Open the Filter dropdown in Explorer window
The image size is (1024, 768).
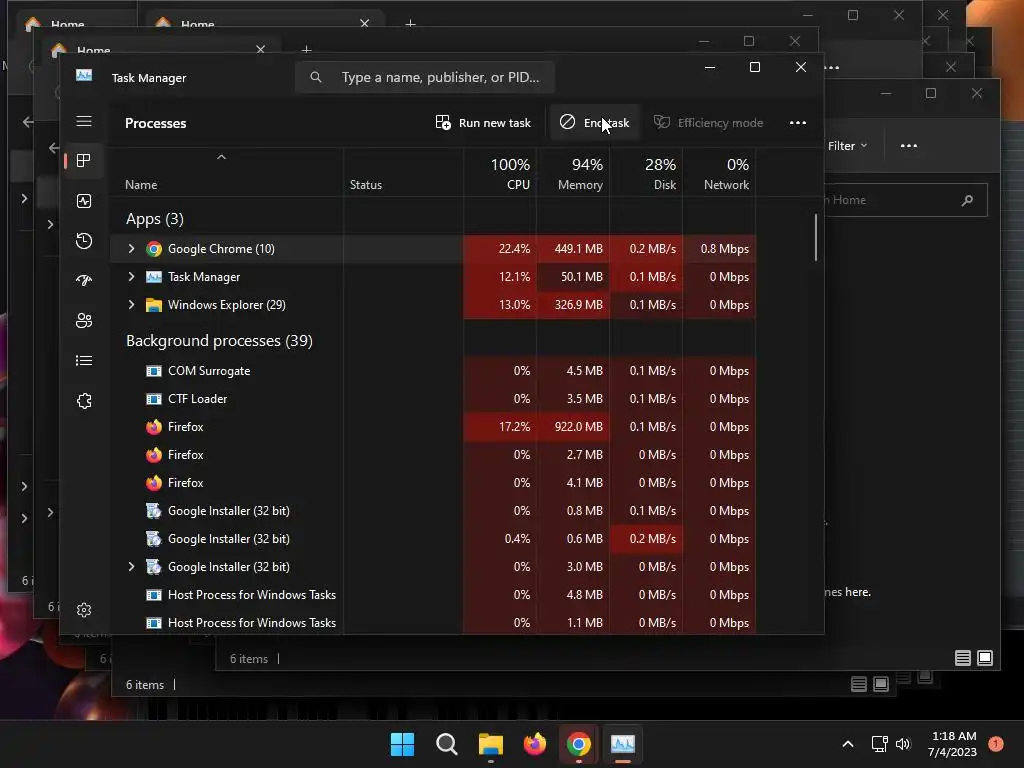(x=847, y=146)
